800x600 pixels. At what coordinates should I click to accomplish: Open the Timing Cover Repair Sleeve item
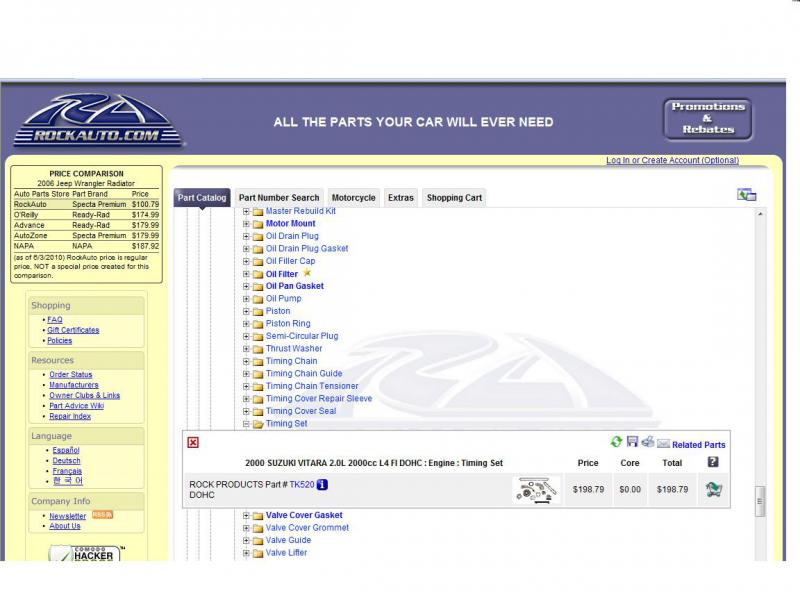318,398
